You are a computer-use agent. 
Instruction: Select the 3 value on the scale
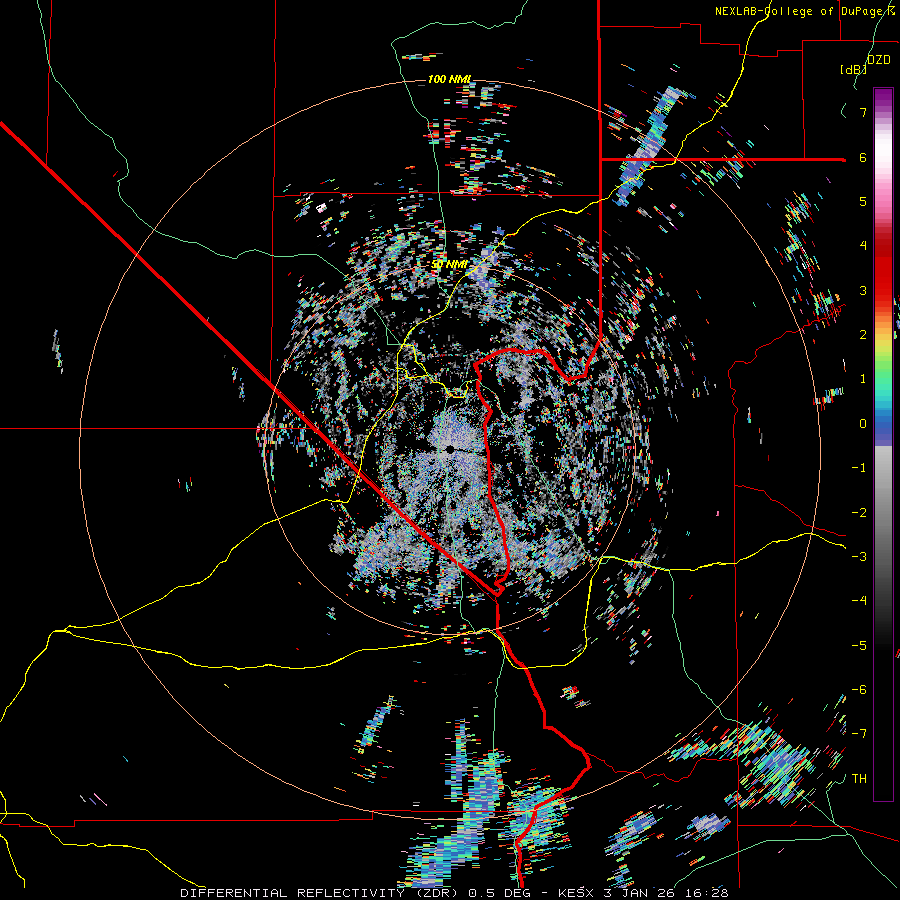(863, 290)
